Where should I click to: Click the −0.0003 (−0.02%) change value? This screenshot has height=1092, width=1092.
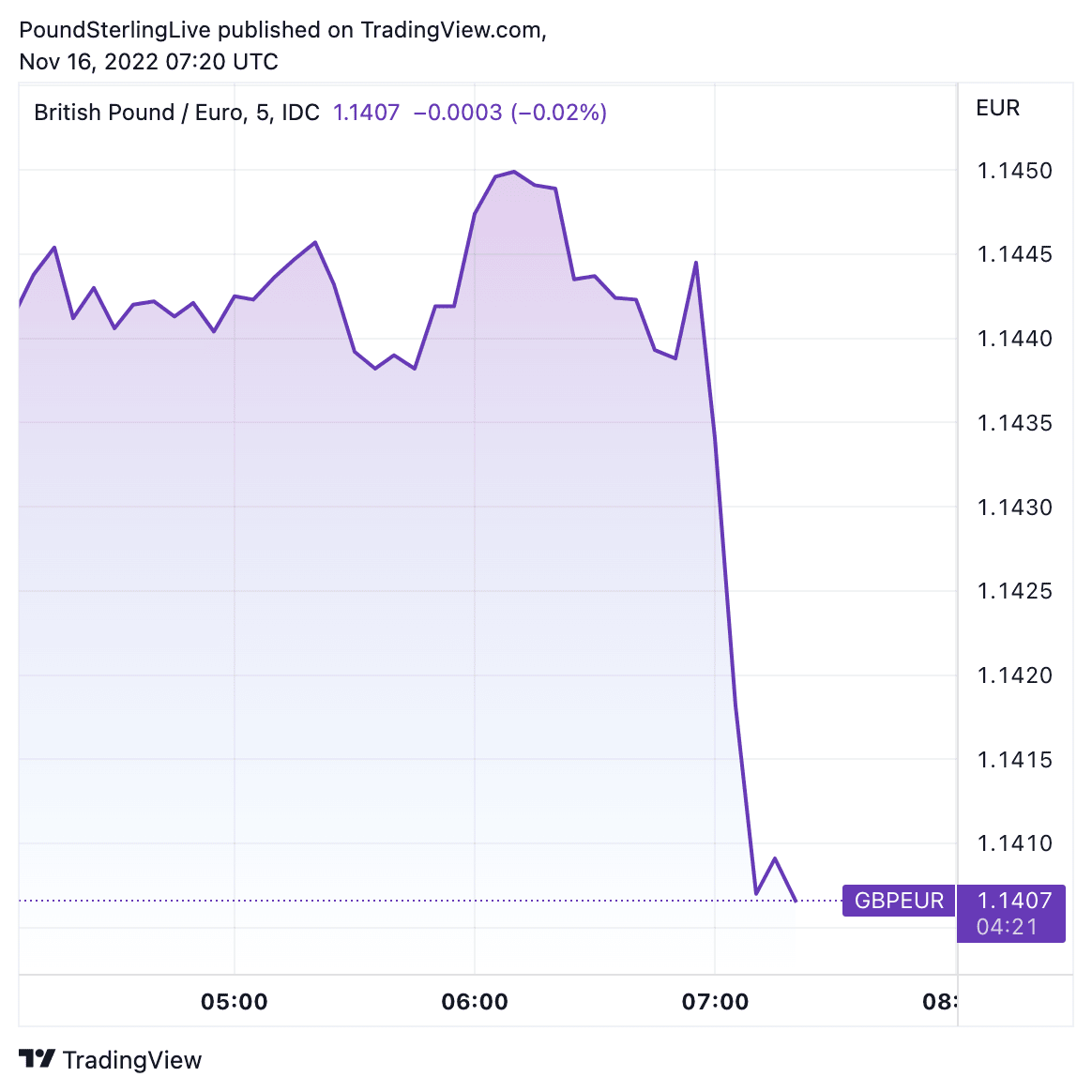[x=510, y=113]
